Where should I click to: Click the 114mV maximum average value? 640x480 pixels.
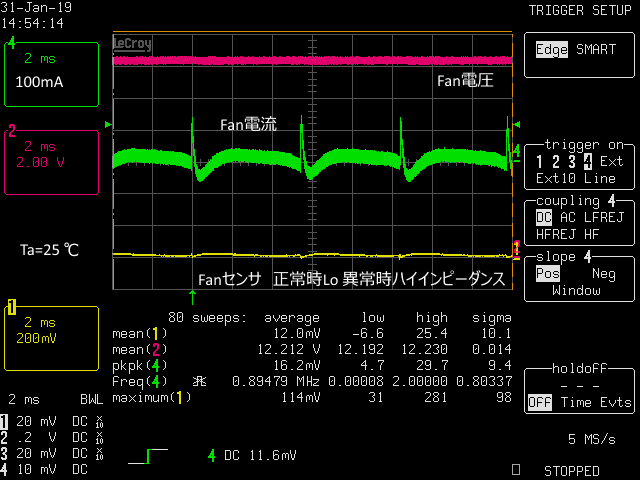300,397
